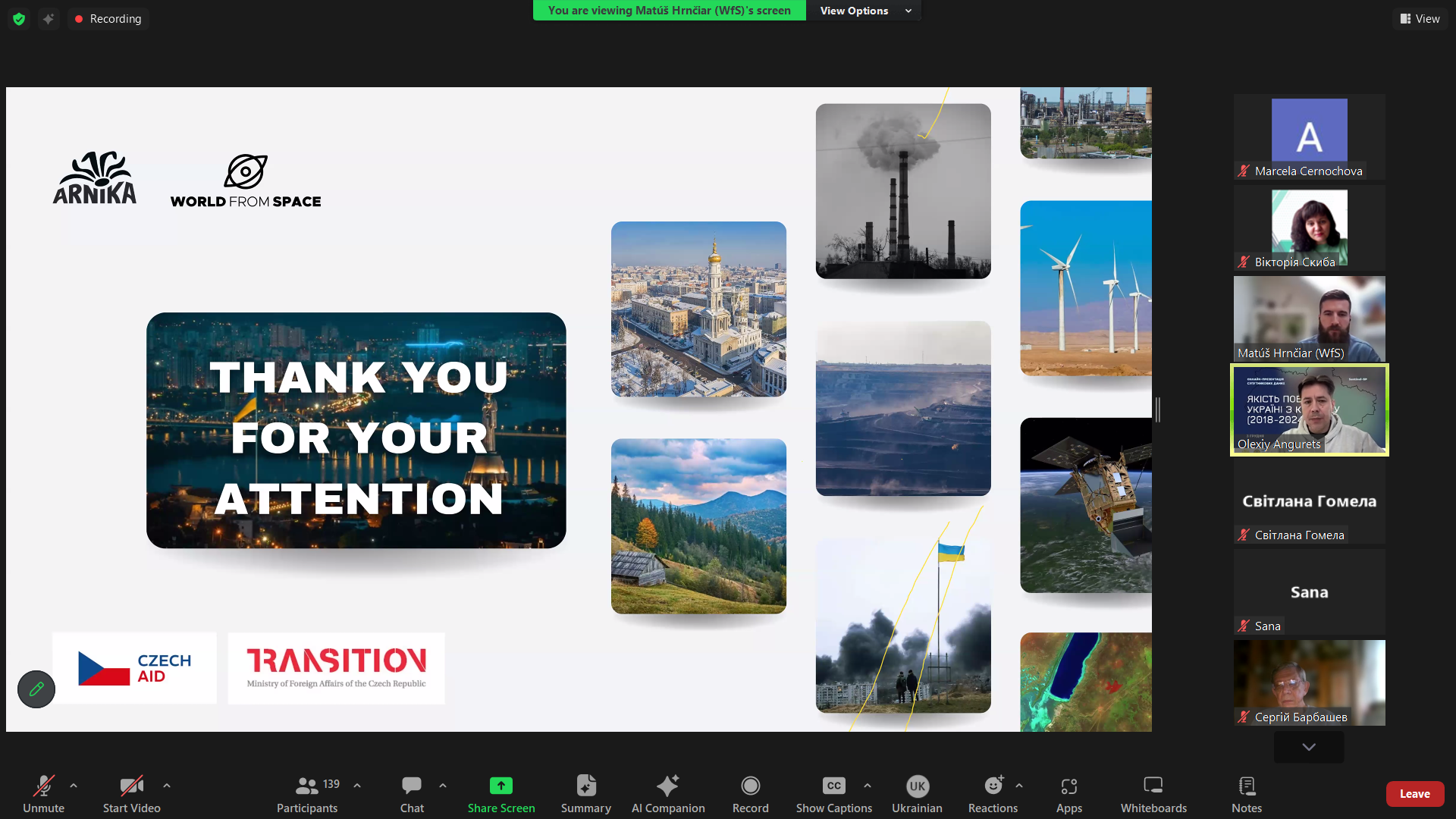Viewport: 1456px width, 819px height.
Task: Open the Notes panel
Action: click(x=1246, y=792)
